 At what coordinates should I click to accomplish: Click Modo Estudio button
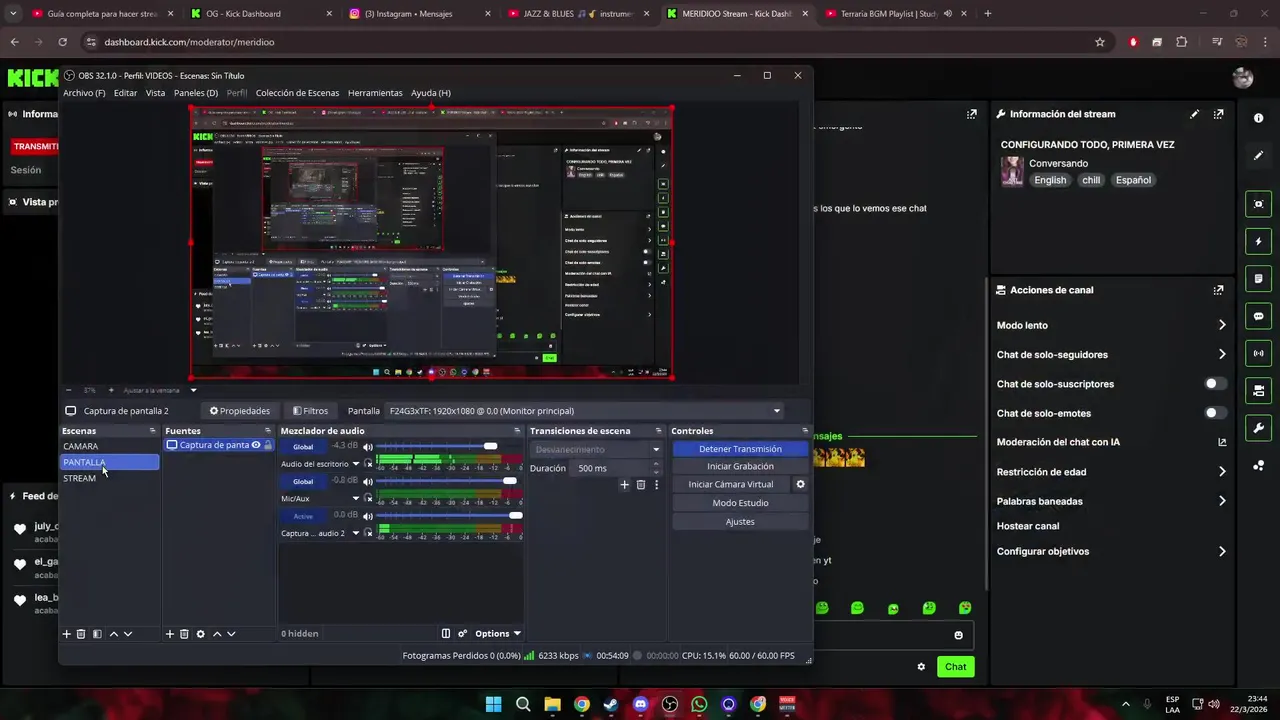(x=740, y=503)
